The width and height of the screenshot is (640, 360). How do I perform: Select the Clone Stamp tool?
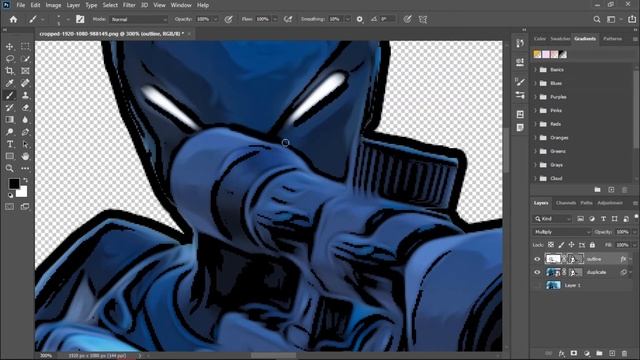(x=25, y=96)
